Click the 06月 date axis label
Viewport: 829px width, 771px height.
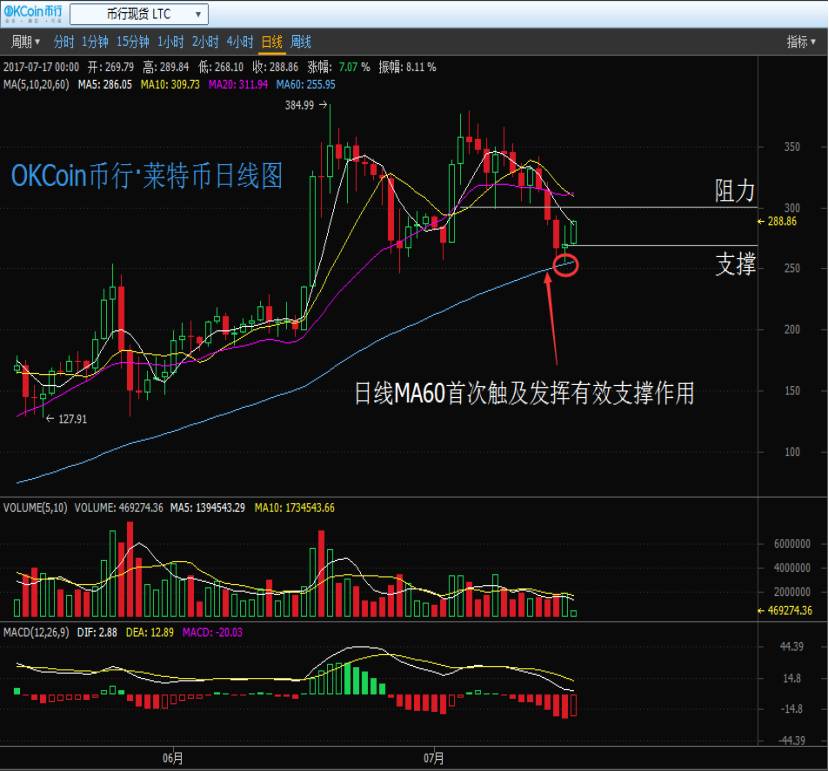coord(172,758)
